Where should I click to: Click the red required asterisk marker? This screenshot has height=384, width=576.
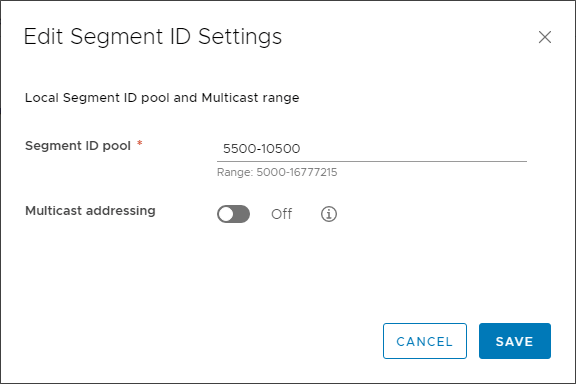[x=140, y=143]
